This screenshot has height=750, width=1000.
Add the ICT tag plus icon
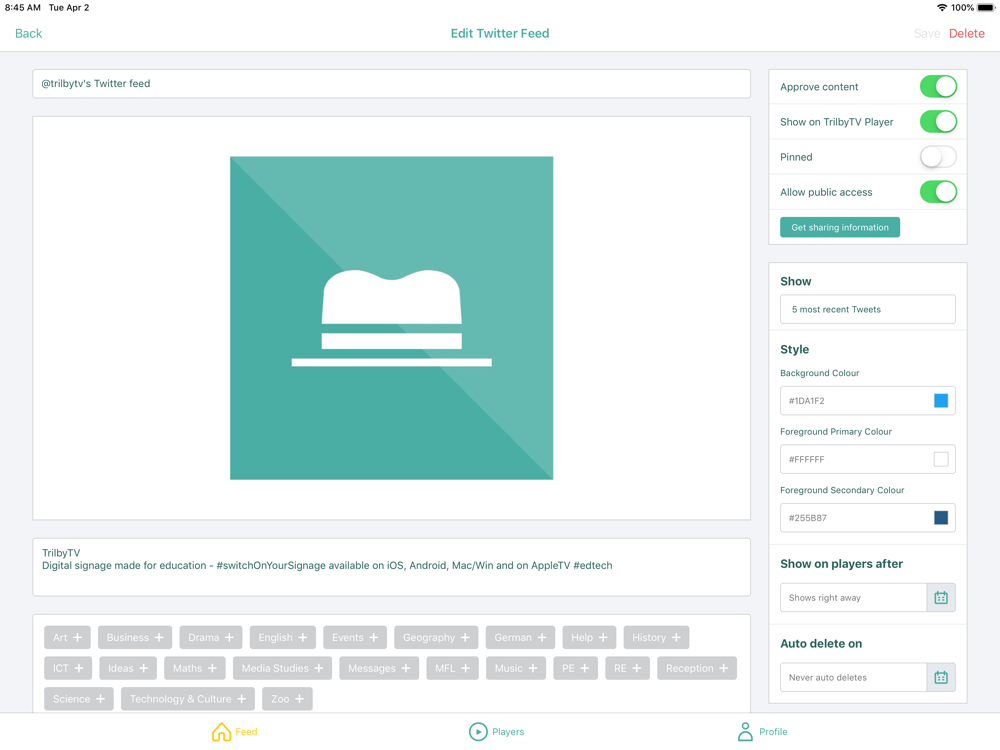pyautogui.click(x=78, y=668)
